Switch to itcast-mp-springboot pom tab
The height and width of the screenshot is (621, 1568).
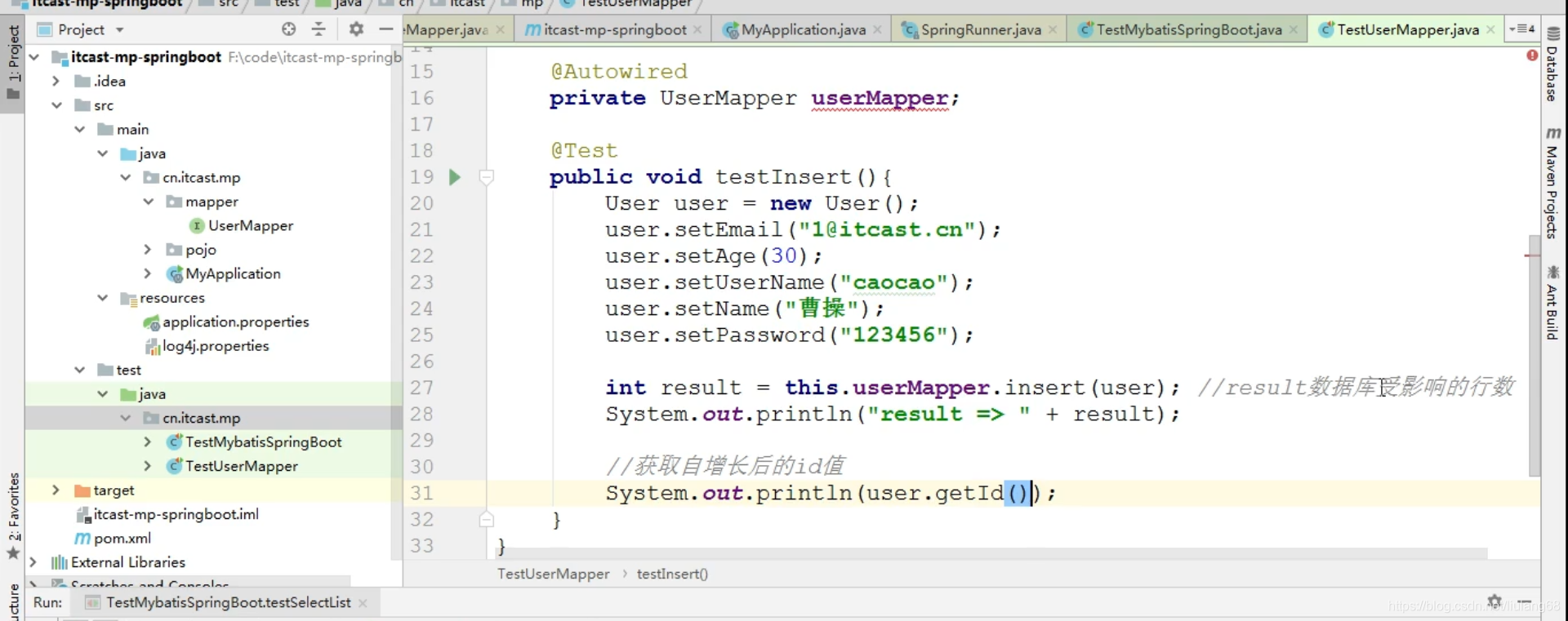614,30
